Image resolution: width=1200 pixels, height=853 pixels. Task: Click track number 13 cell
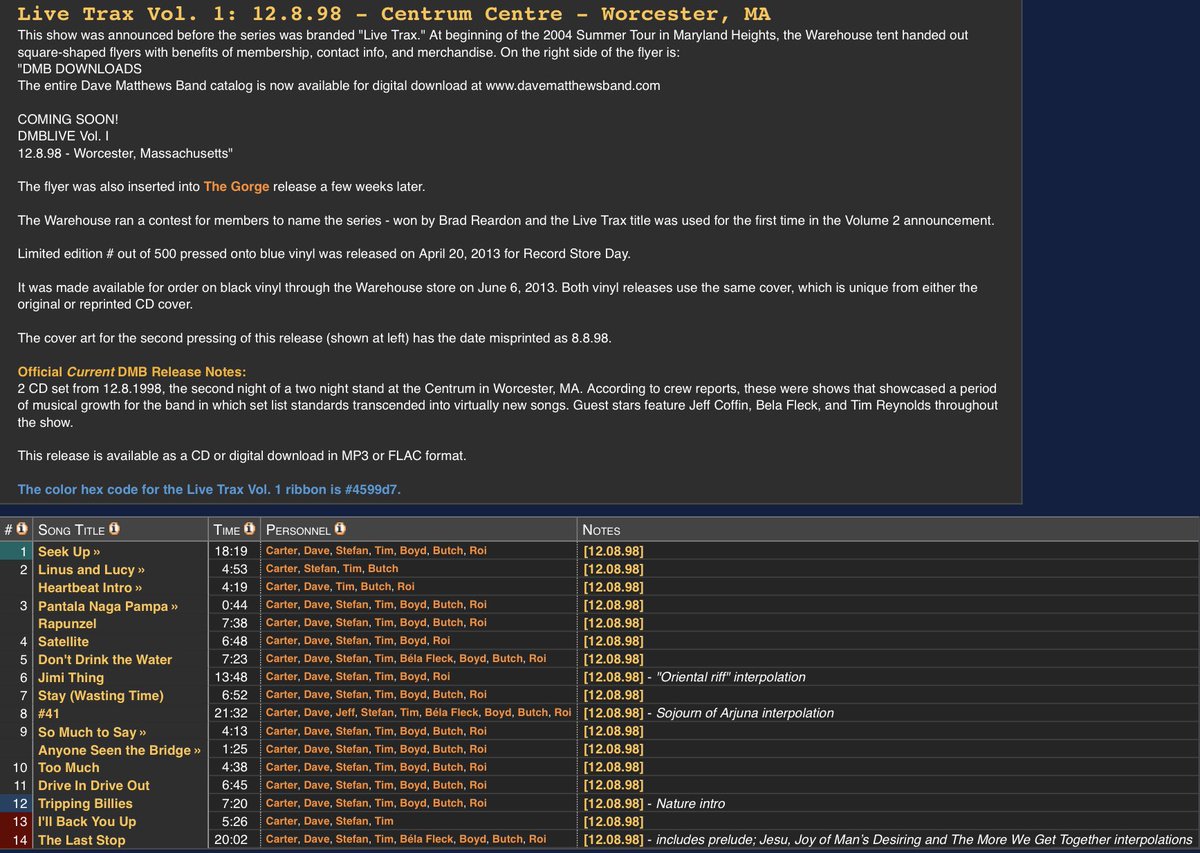17,822
